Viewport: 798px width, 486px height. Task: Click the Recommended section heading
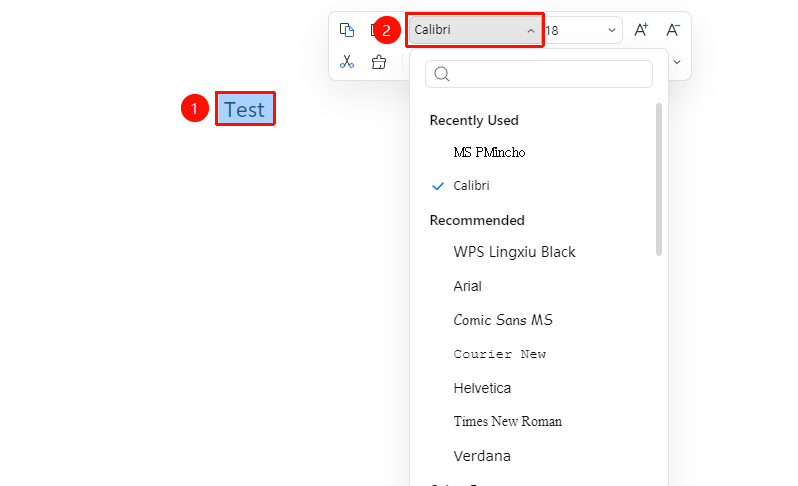pos(477,220)
